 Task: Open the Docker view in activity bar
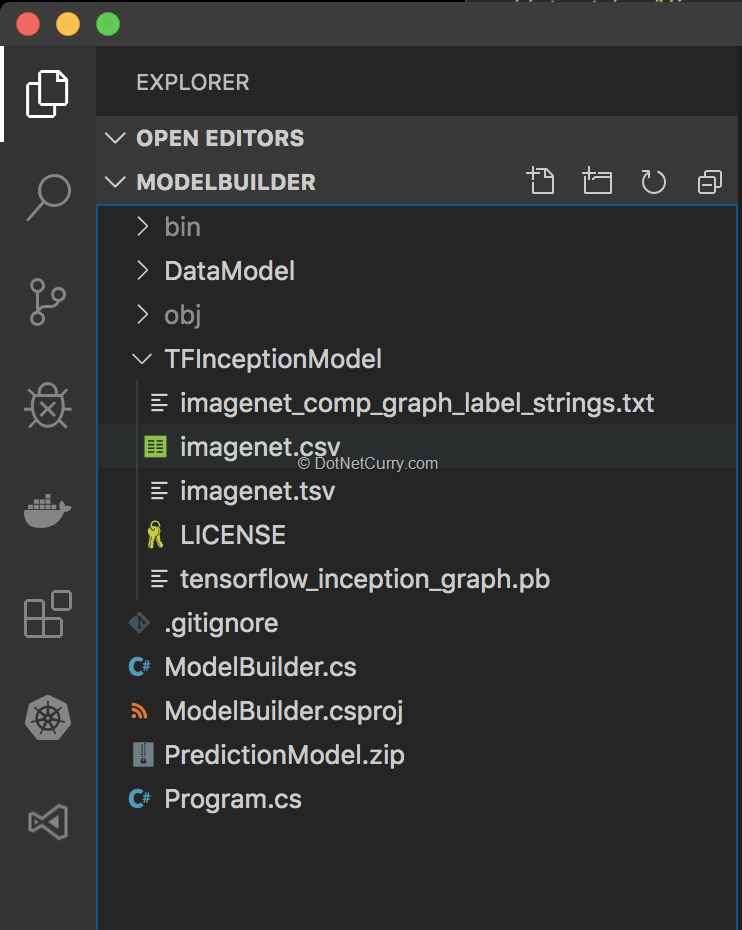click(47, 511)
